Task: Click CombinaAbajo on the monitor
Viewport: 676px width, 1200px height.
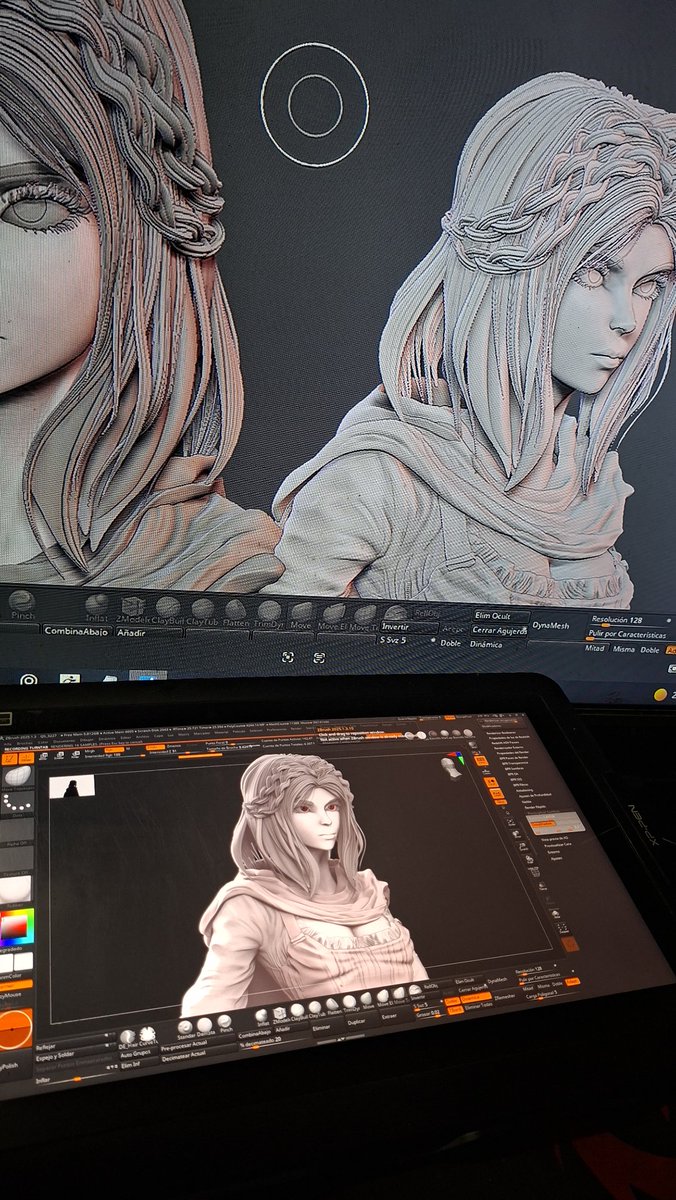Action: tap(76, 632)
